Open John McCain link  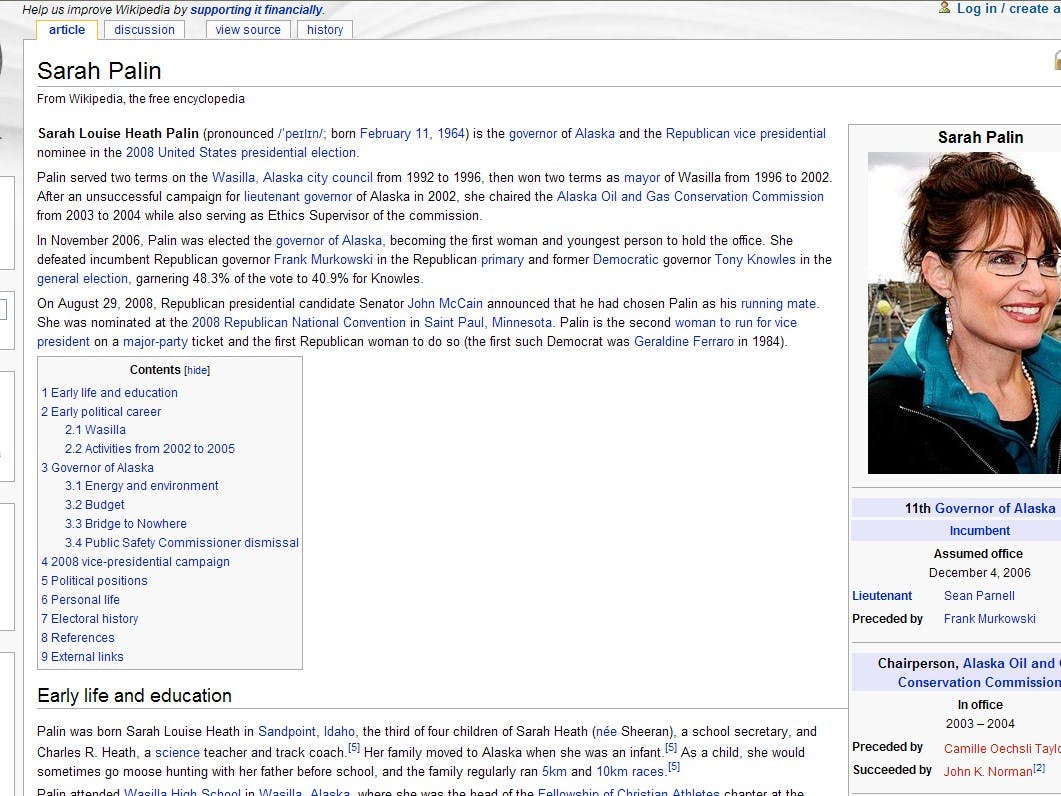tap(445, 303)
